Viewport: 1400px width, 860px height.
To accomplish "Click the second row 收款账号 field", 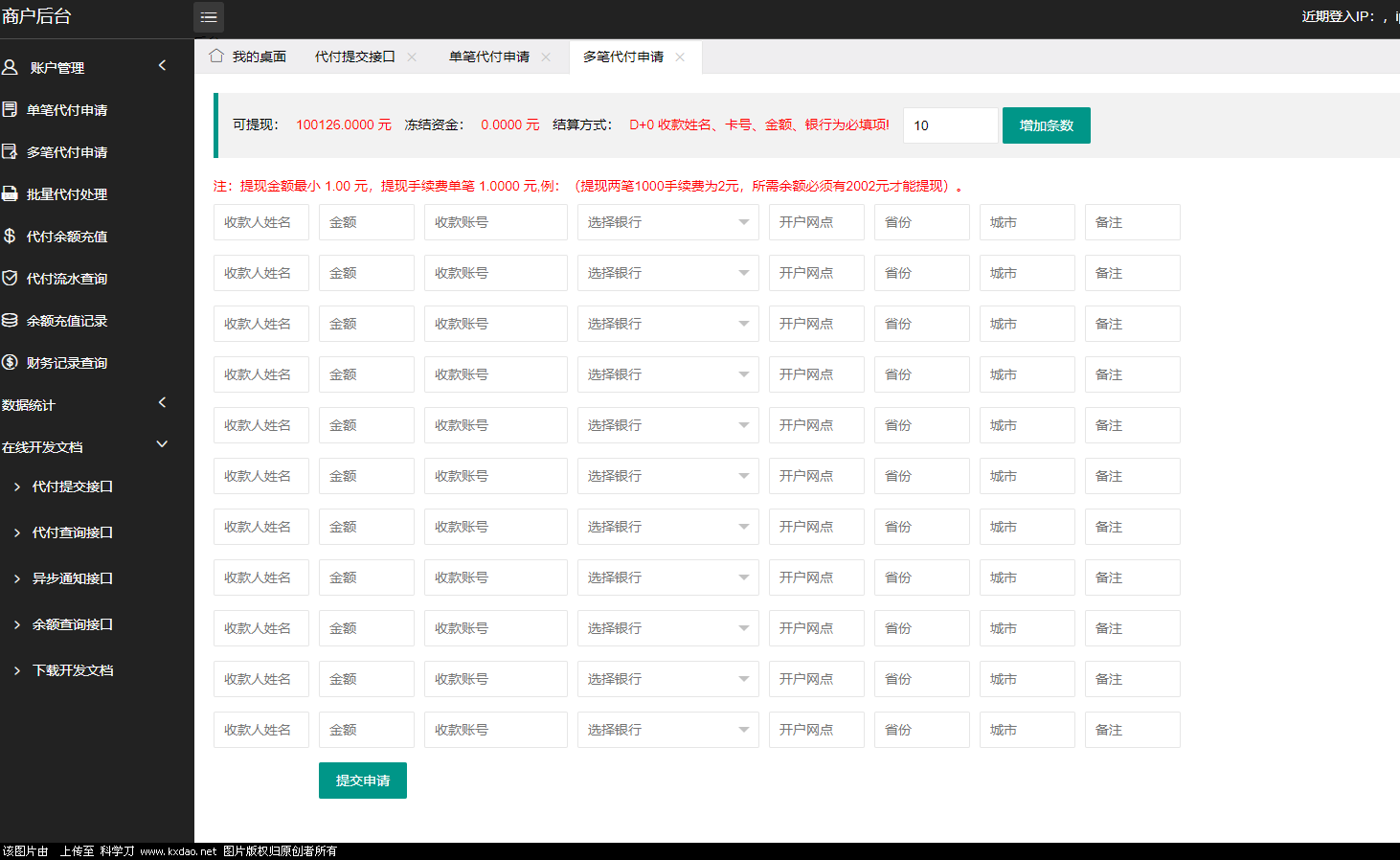I will (496, 273).
